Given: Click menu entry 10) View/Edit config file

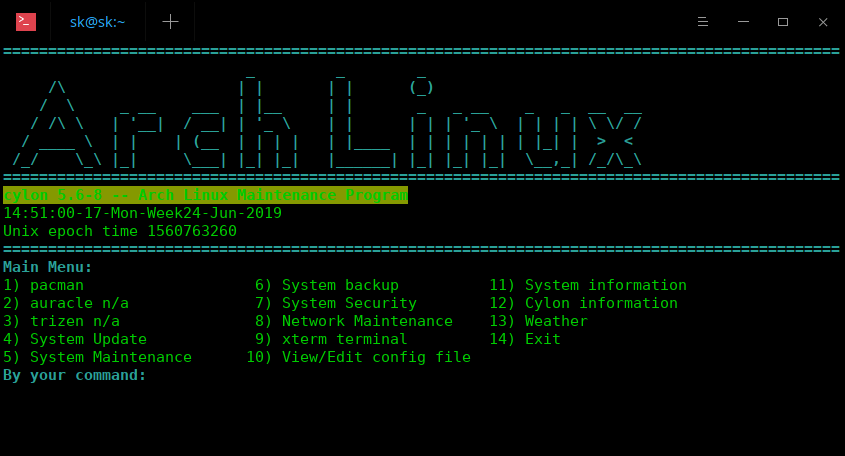Looking at the screenshot, I should (358, 357).
